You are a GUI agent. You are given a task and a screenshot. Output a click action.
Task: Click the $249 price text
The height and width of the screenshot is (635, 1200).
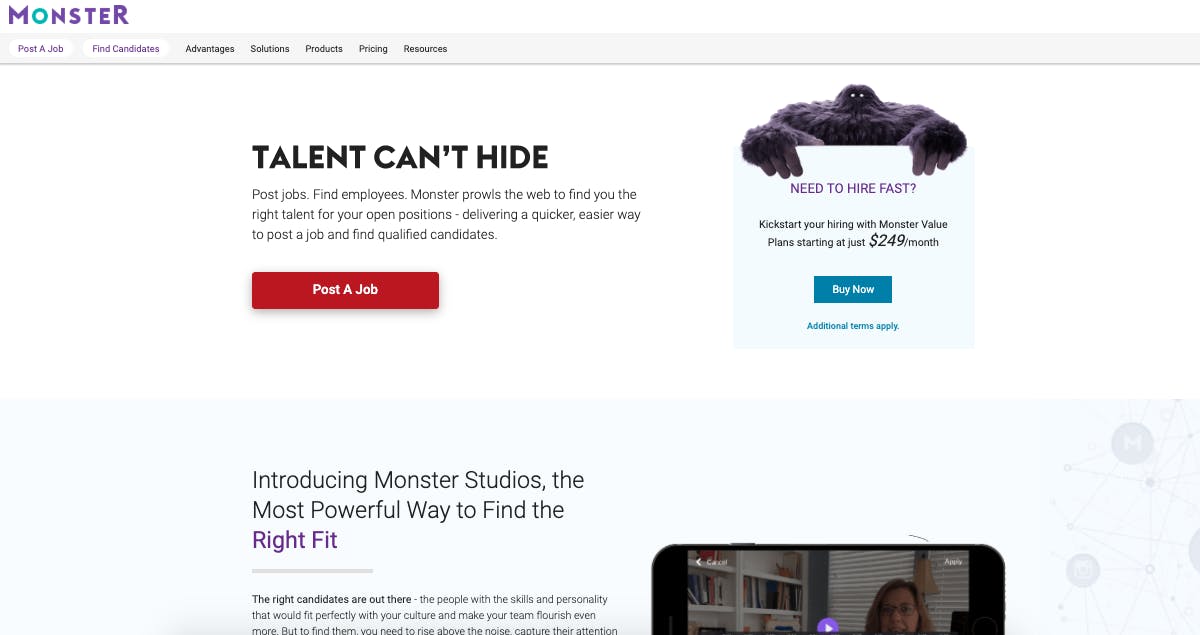coord(886,241)
